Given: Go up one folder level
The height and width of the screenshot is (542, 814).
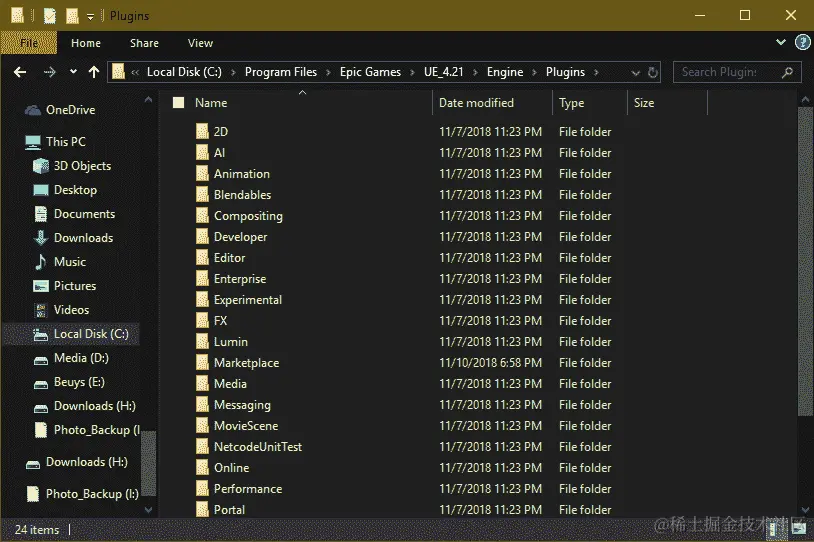Looking at the screenshot, I should tap(94, 72).
